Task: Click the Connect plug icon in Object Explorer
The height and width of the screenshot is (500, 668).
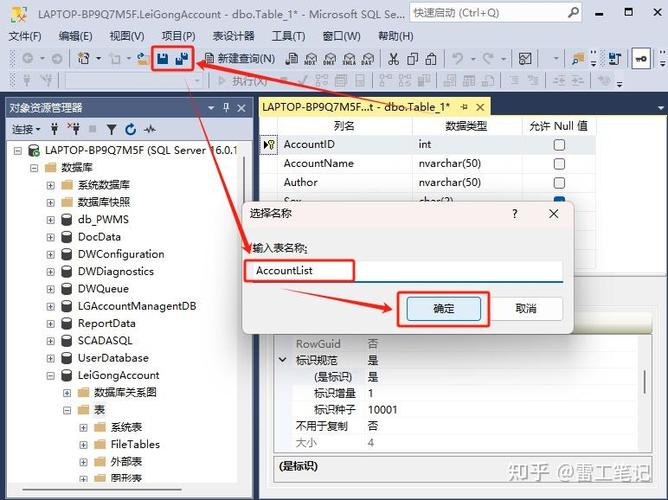Action: point(54,129)
